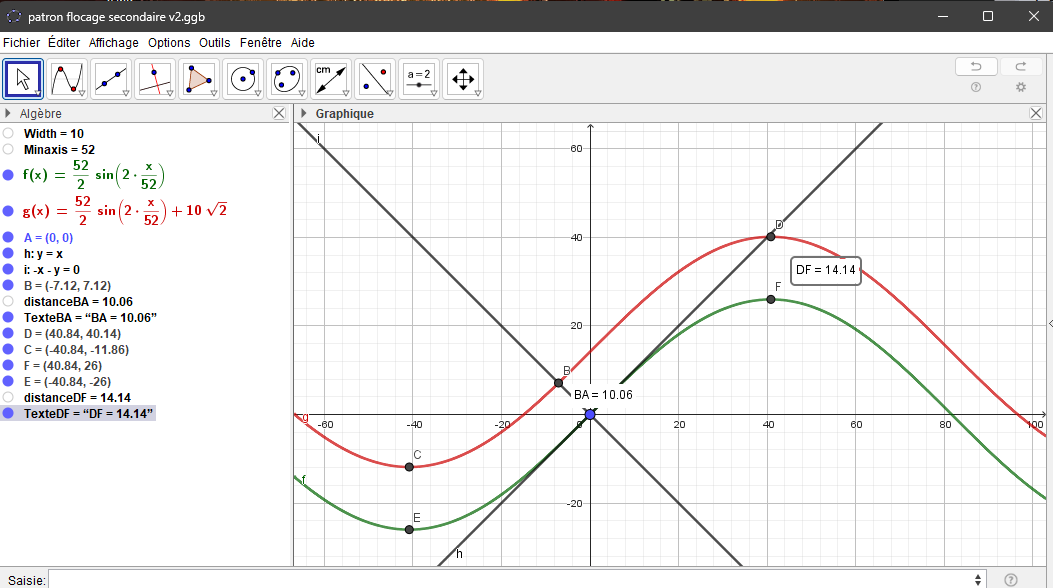Show distanceBA = 10.06 object
Viewport: 1053px width, 588px height.
pos(8,301)
